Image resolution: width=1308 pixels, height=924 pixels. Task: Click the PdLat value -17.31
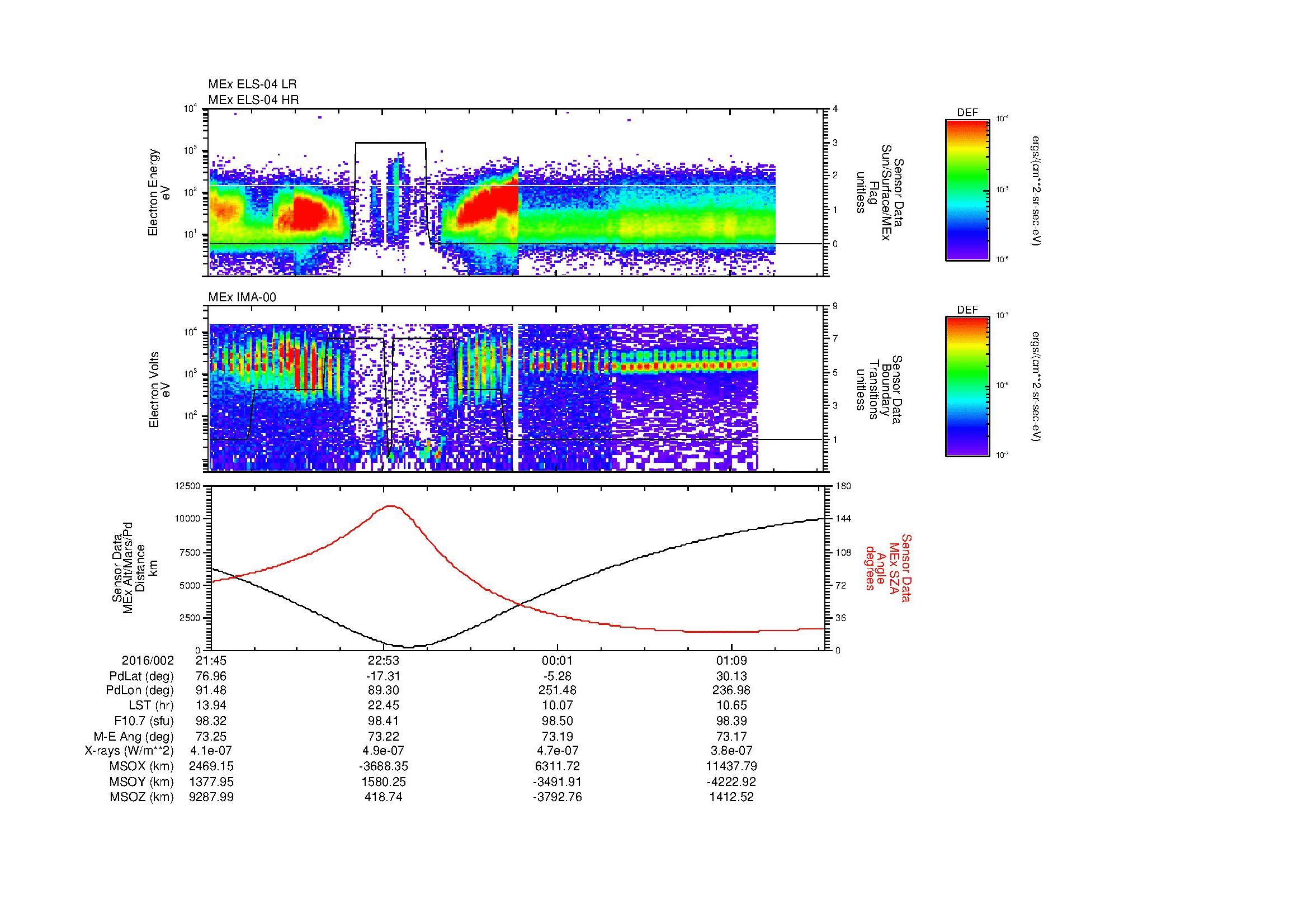(x=384, y=676)
